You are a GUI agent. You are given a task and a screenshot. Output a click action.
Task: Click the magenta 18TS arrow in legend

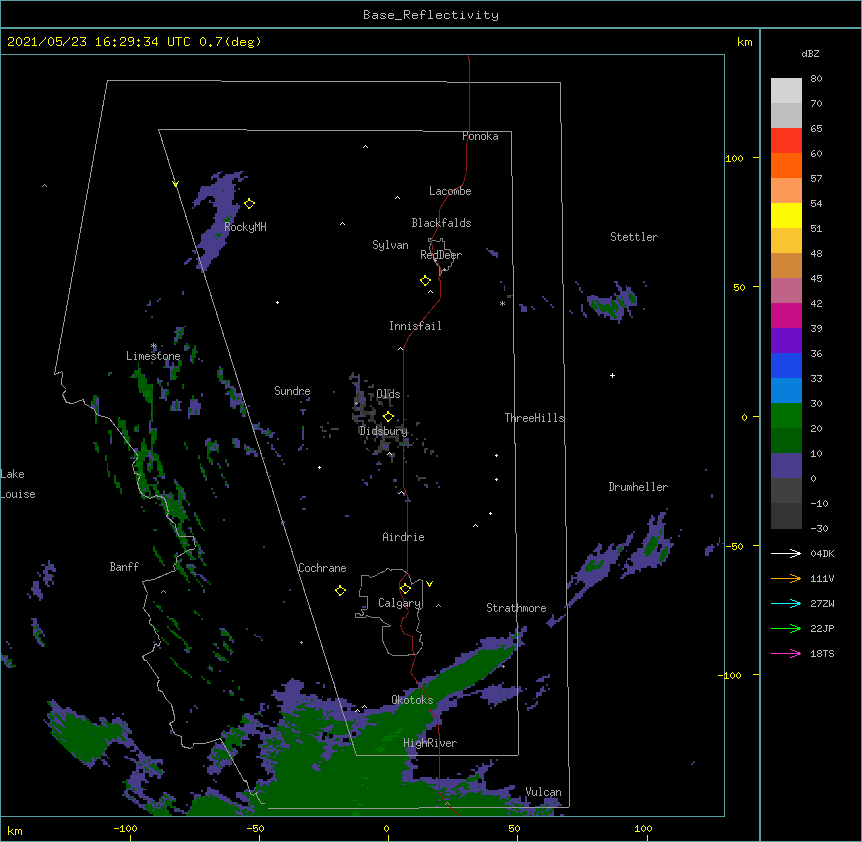(786, 653)
